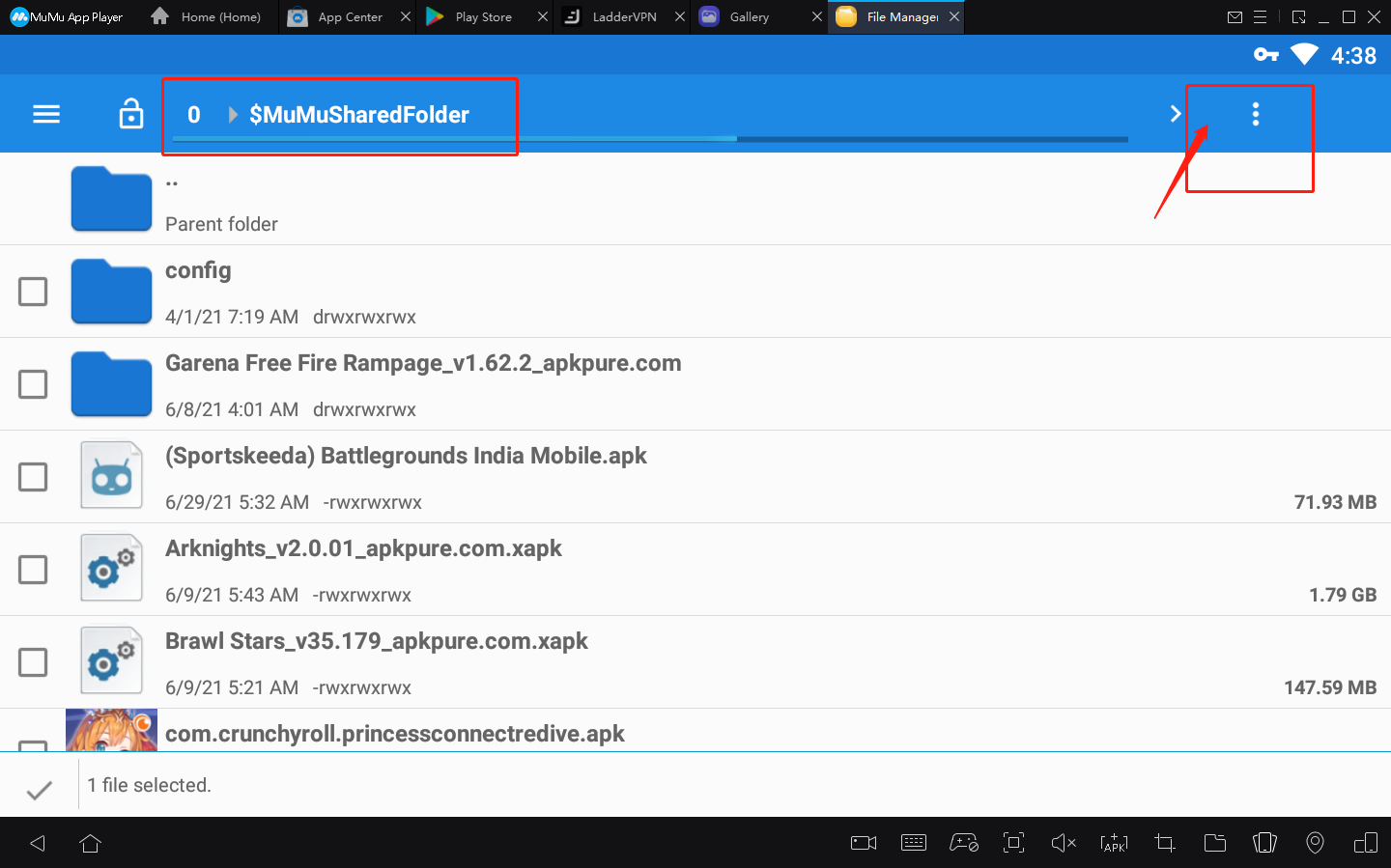Close the Play Store tab
This screenshot has width=1391, height=868.
pyautogui.click(x=543, y=17)
